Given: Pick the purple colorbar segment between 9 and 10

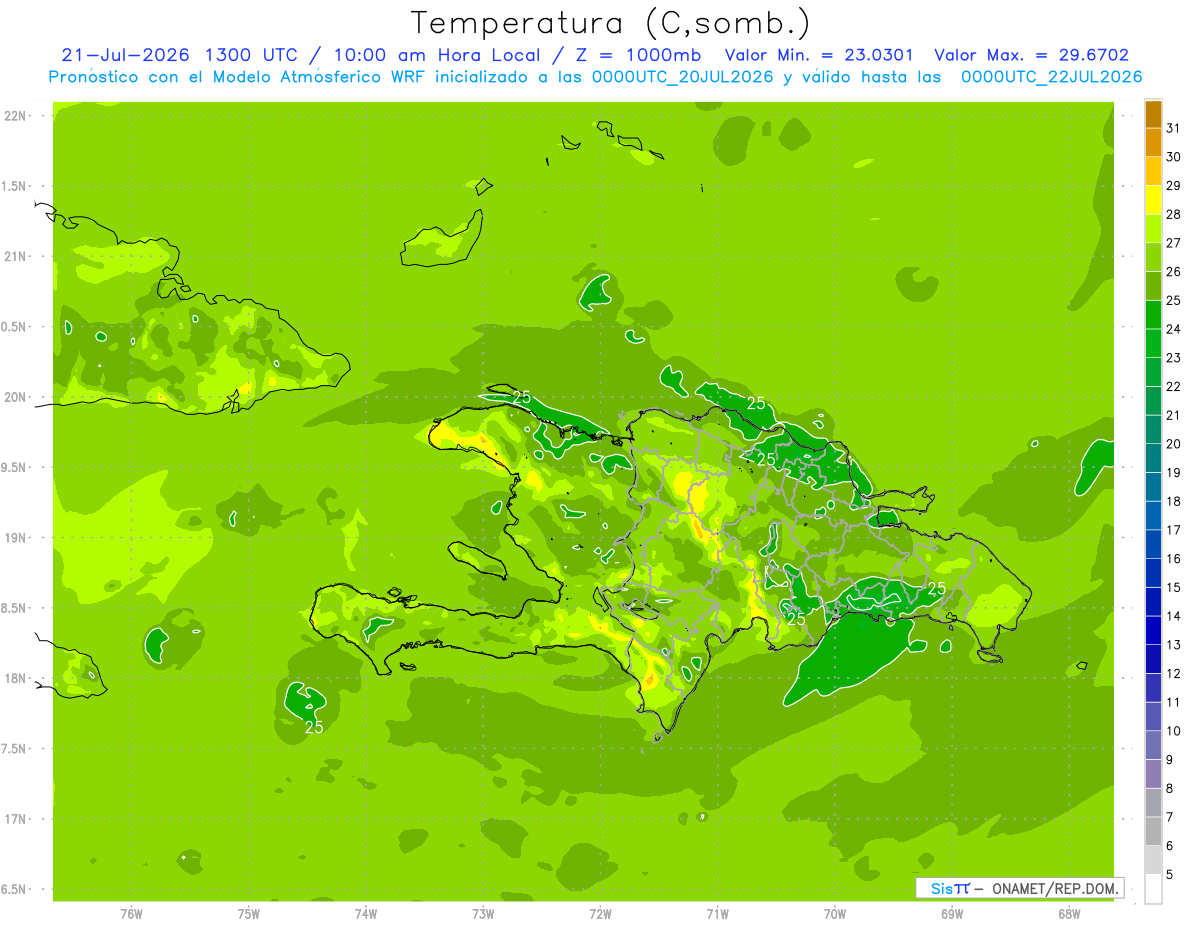Looking at the screenshot, I should click(x=1153, y=746).
